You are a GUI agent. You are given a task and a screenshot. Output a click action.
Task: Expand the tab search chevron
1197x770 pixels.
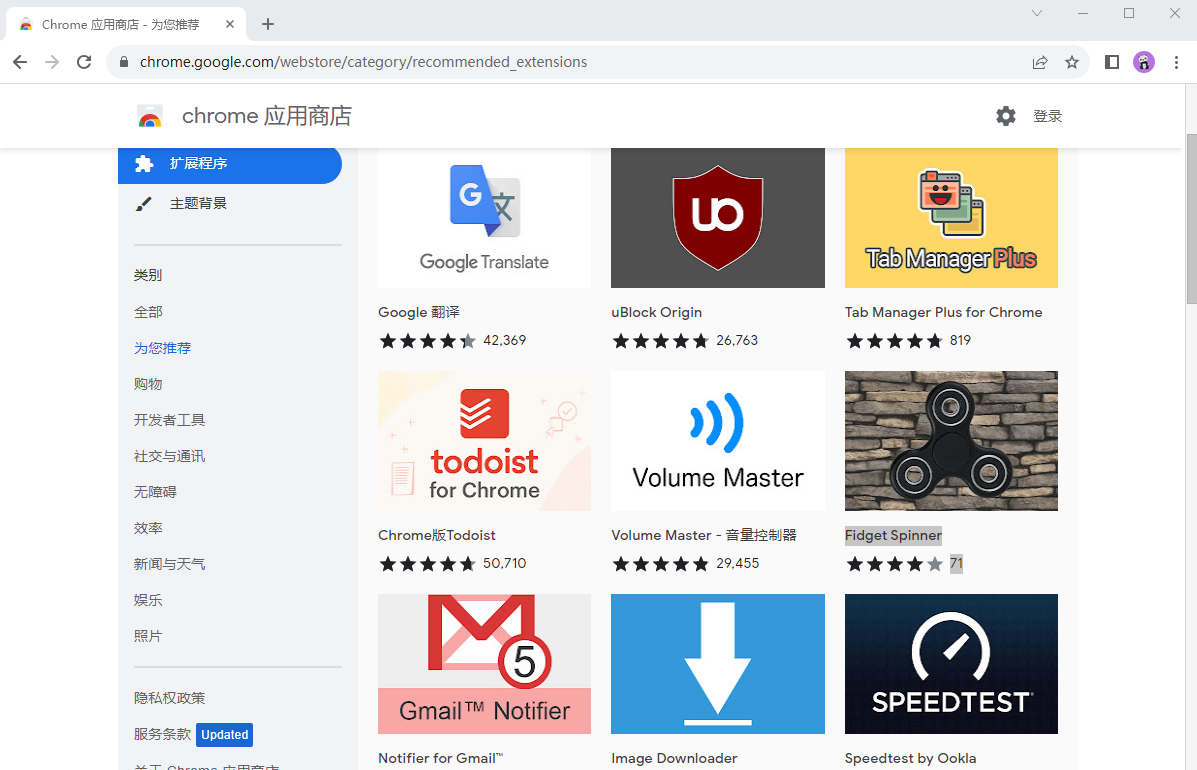tap(1037, 14)
